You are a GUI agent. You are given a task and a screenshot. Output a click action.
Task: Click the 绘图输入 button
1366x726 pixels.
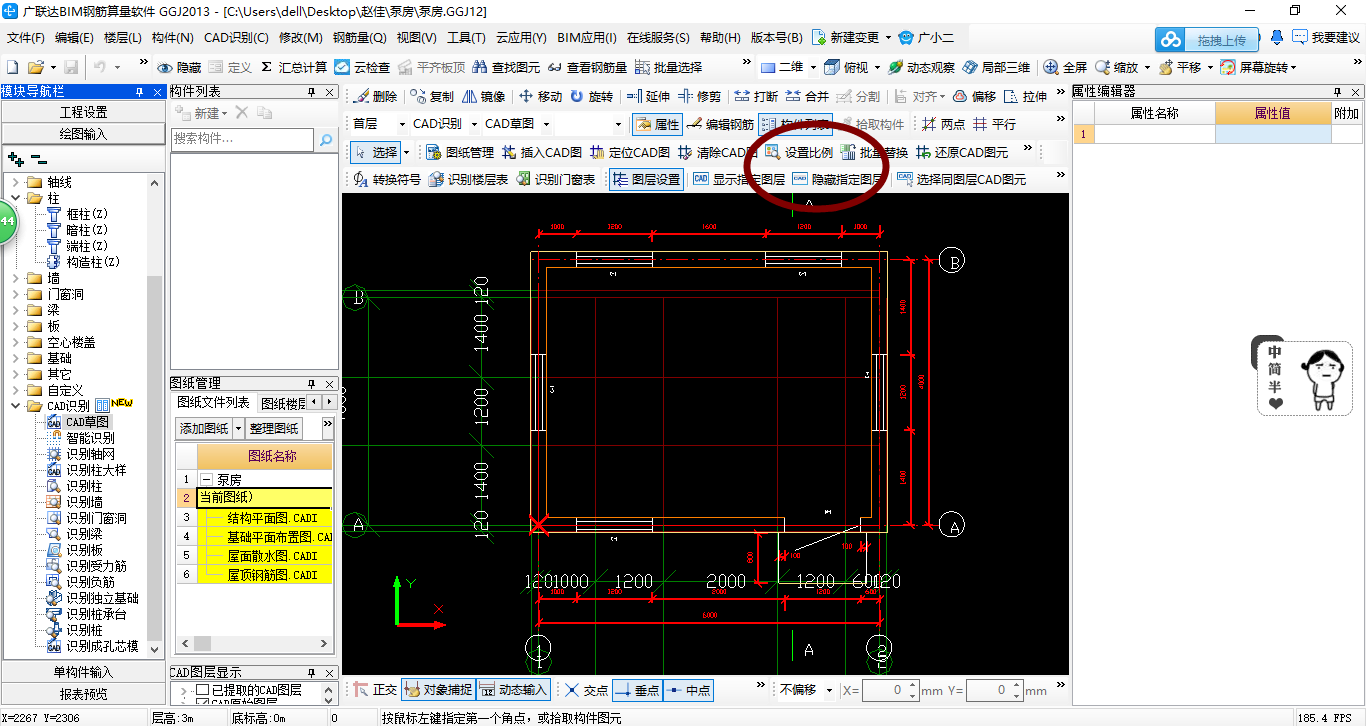(83, 134)
